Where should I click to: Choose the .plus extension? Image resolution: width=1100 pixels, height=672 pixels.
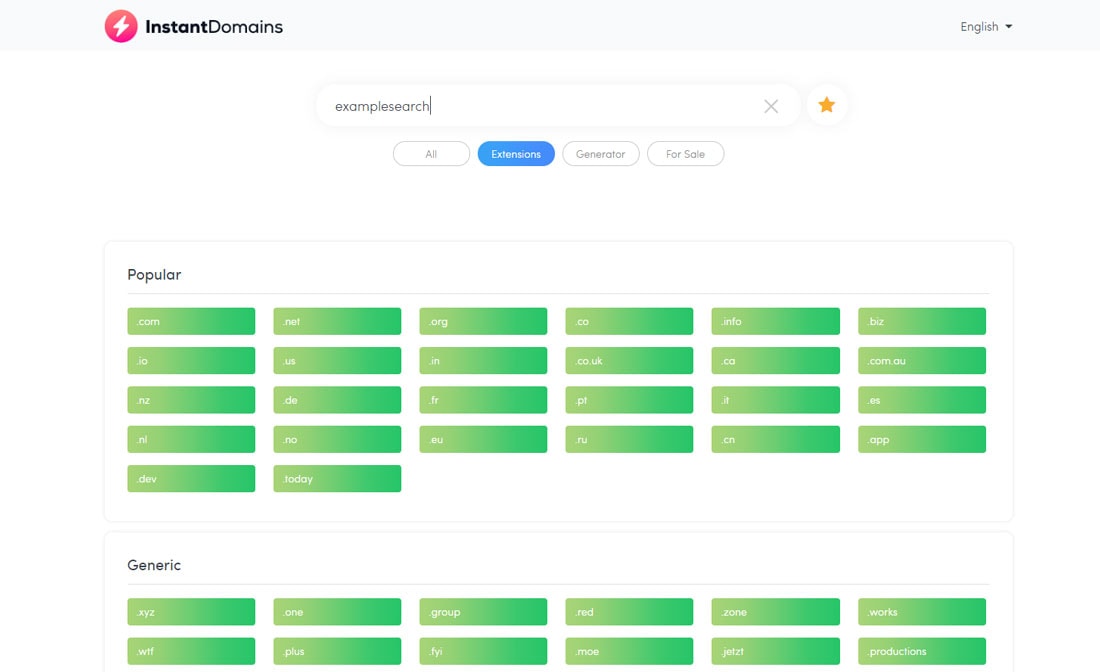(x=337, y=651)
